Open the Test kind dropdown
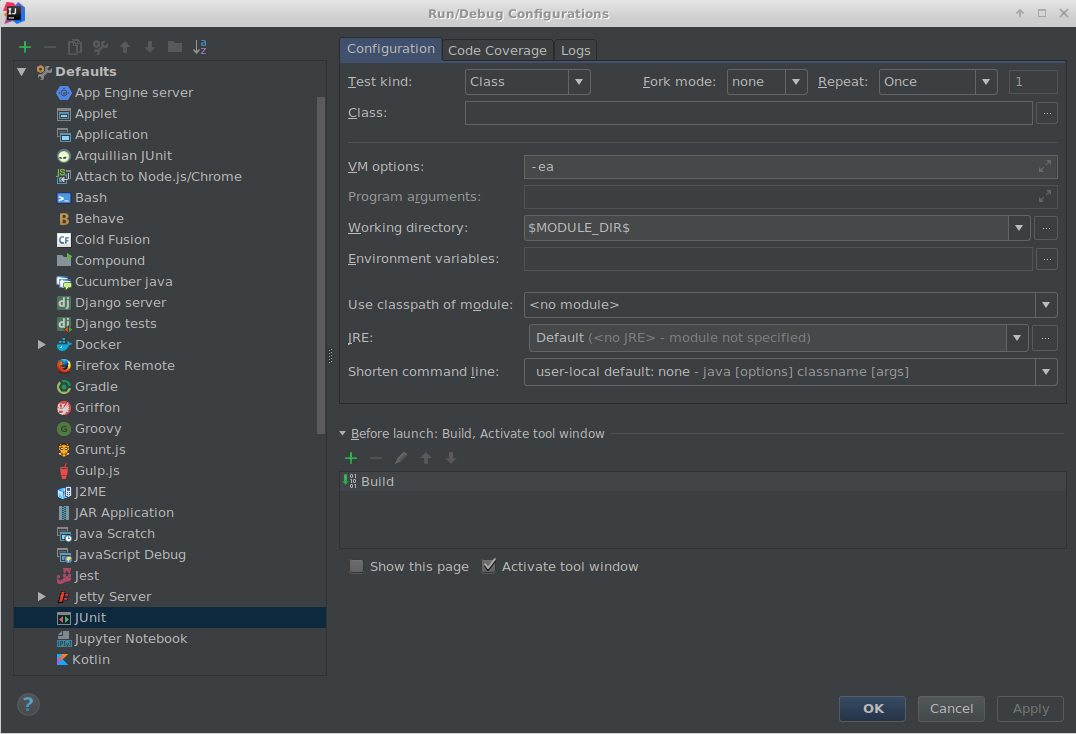The width and height of the screenshot is (1076, 734). [528, 82]
